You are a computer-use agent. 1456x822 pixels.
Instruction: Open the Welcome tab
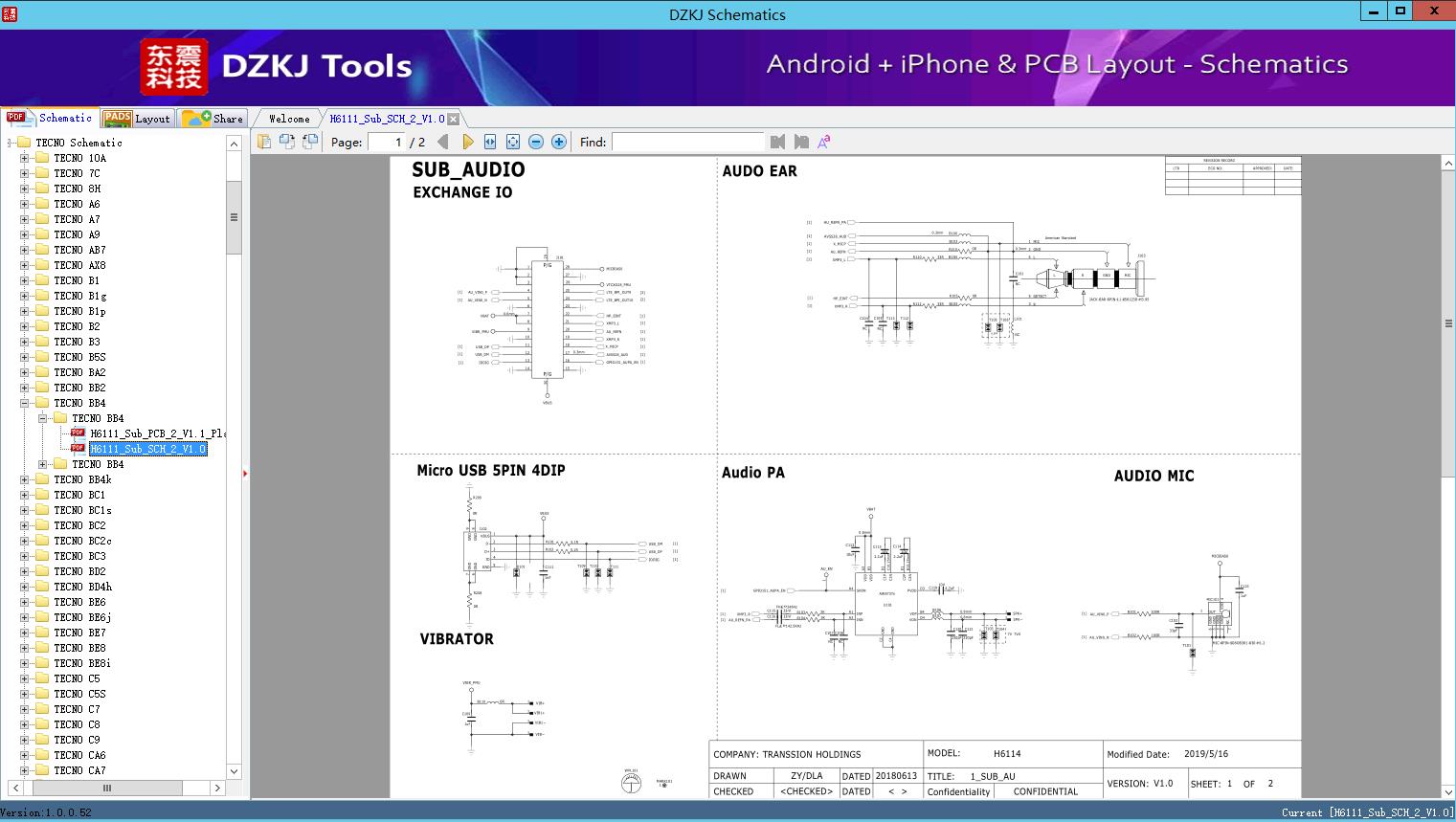pos(289,119)
